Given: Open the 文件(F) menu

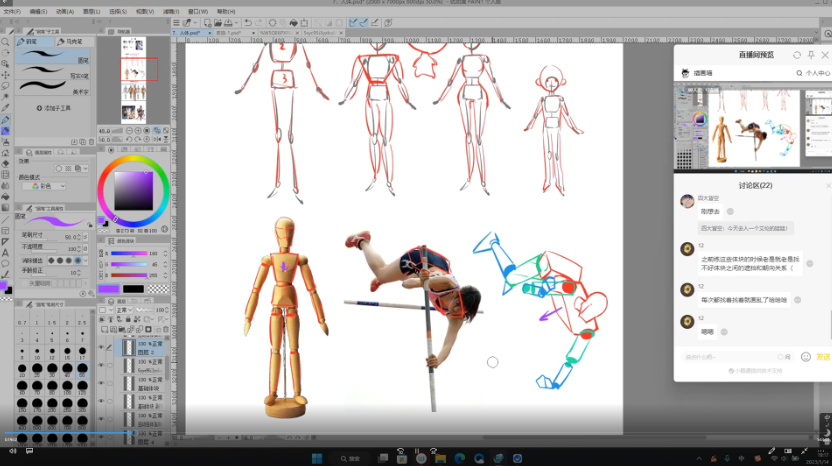Looking at the screenshot, I should [12, 11].
